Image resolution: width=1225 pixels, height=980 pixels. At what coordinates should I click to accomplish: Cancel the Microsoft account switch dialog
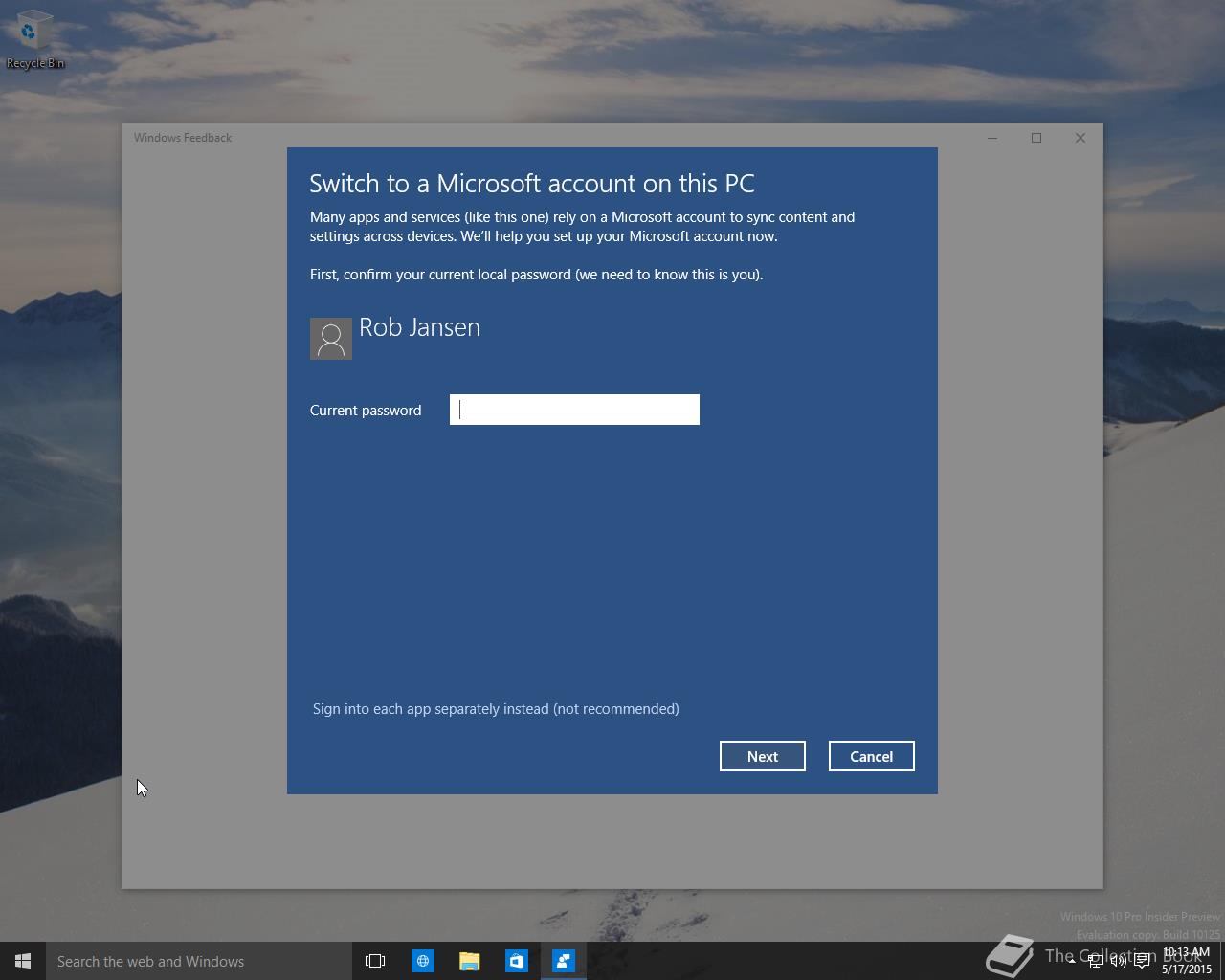[871, 756]
